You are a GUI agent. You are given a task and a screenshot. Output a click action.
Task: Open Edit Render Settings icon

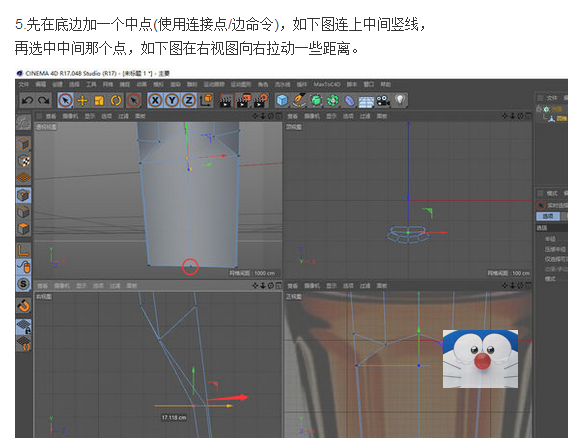(x=261, y=101)
